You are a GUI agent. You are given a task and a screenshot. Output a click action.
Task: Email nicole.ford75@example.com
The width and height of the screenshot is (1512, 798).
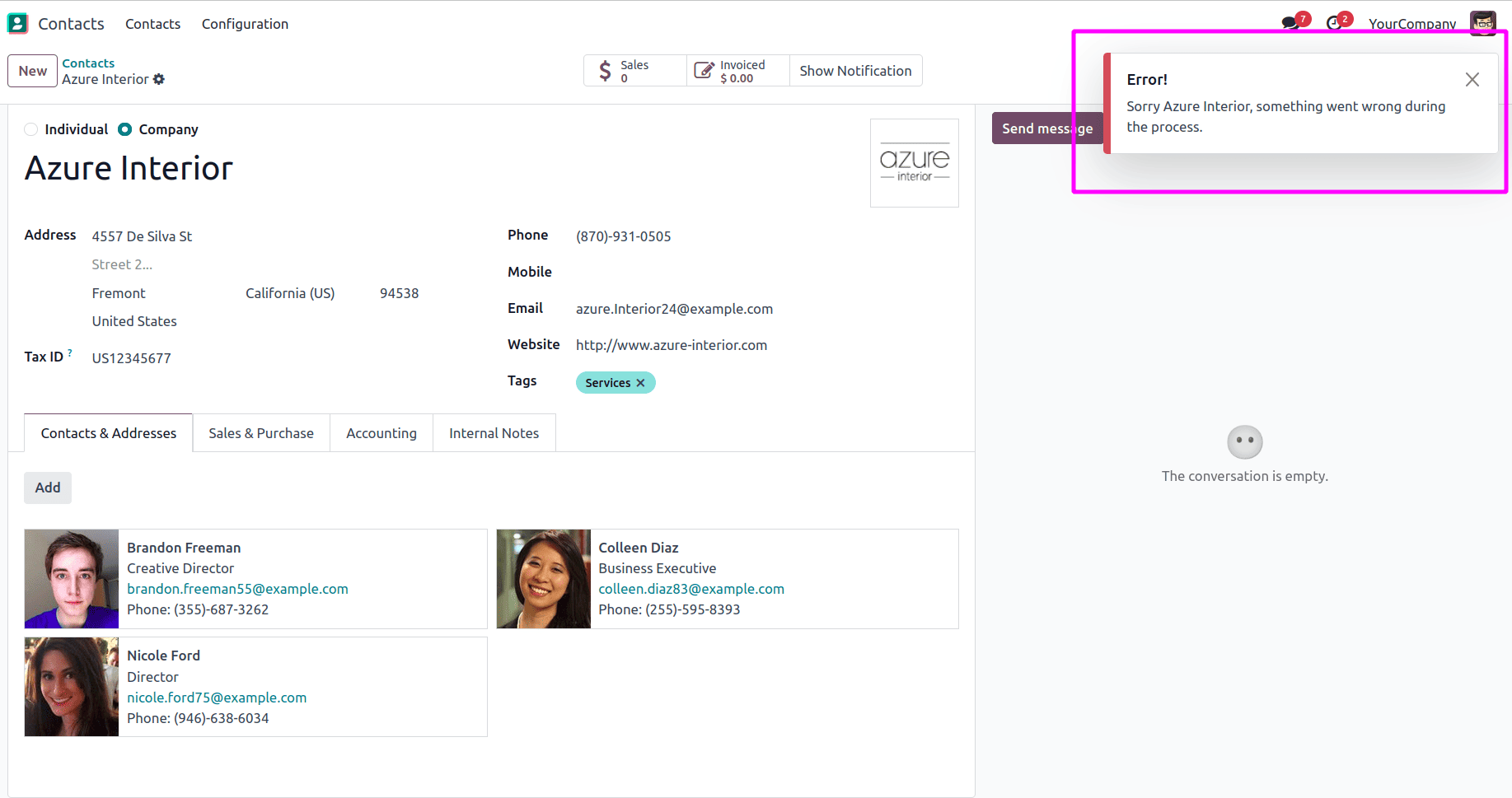(x=217, y=698)
